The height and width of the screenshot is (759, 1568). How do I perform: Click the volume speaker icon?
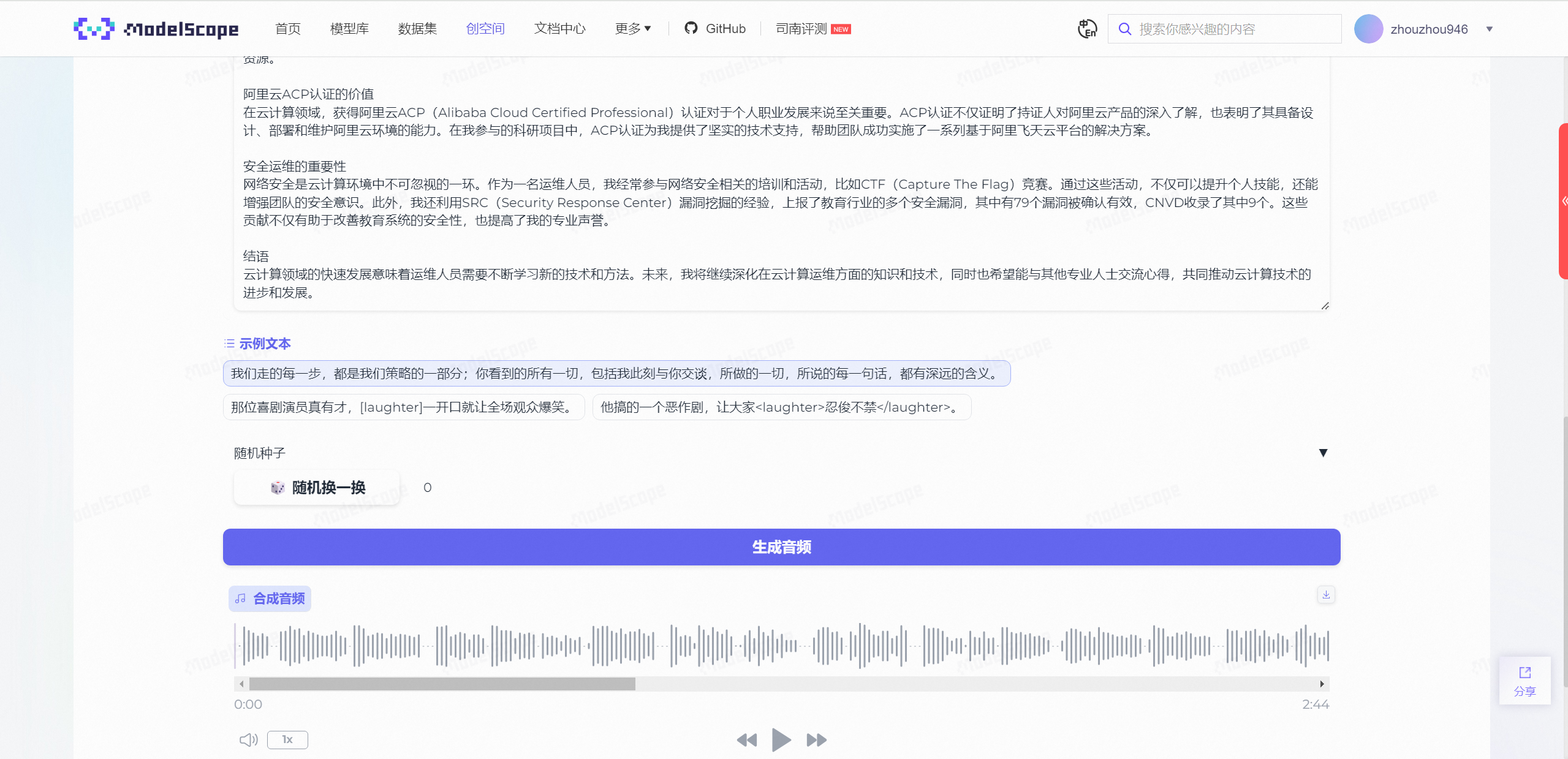(x=248, y=739)
